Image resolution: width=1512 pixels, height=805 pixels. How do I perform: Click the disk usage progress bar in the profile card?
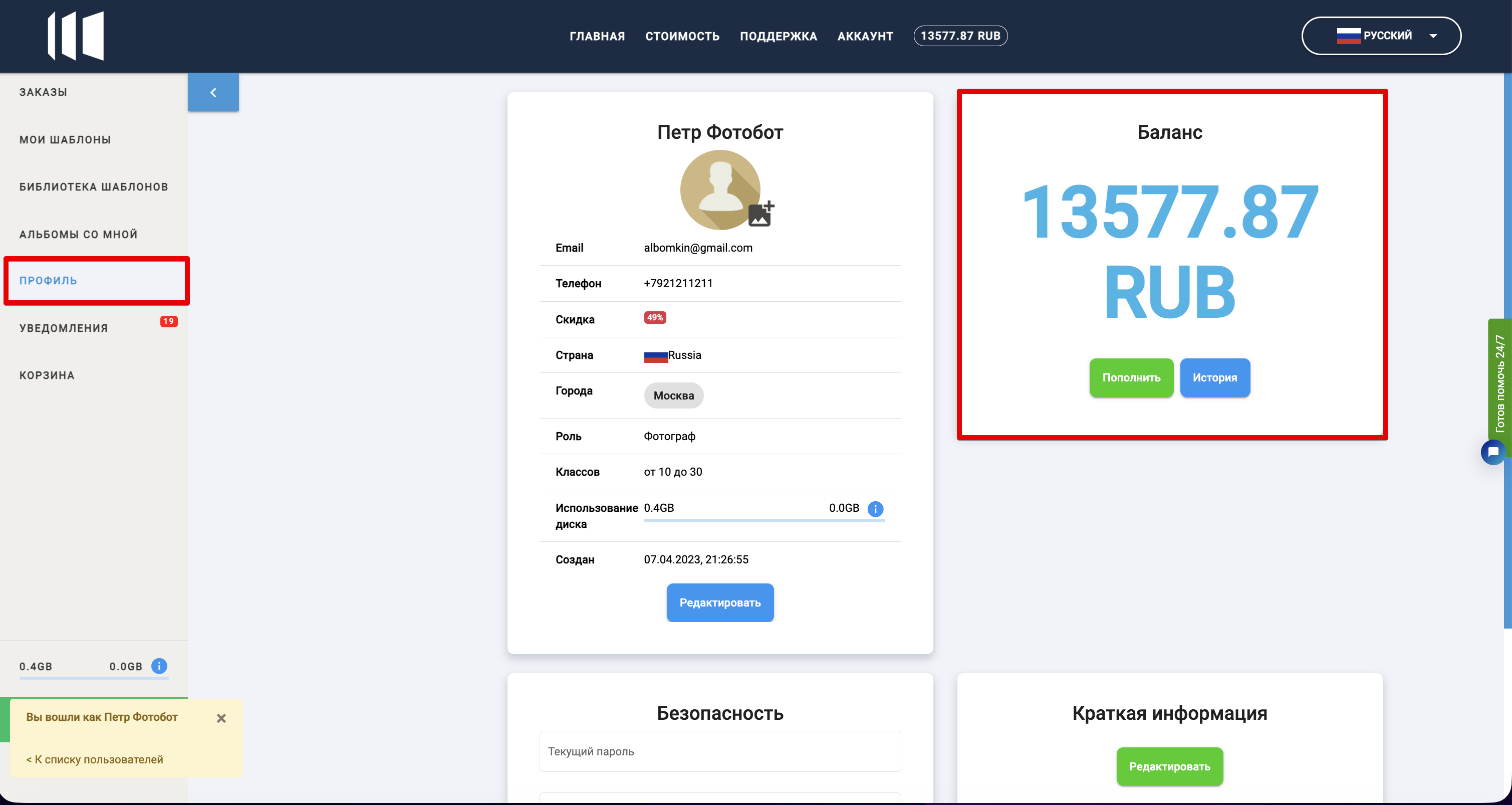click(x=764, y=520)
